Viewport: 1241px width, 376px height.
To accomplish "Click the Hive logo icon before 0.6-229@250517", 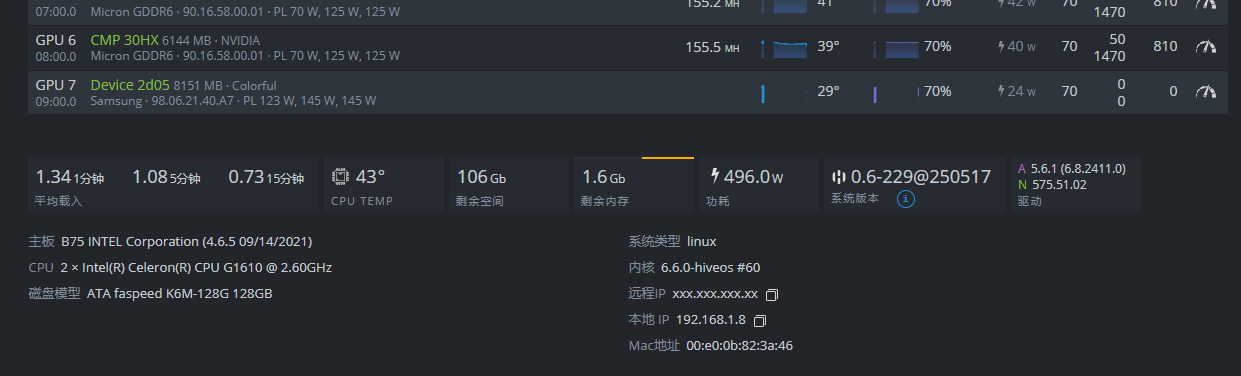I will click(x=839, y=177).
